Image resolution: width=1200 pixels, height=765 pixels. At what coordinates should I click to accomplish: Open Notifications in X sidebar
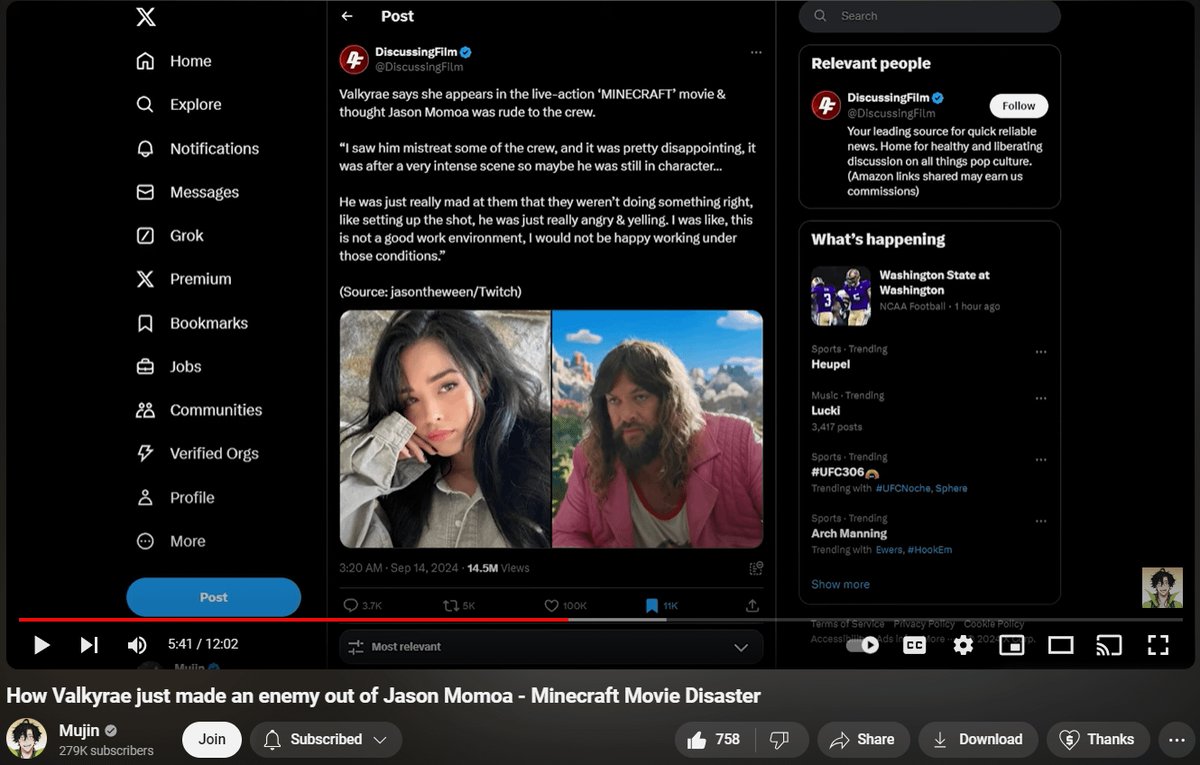(x=197, y=148)
